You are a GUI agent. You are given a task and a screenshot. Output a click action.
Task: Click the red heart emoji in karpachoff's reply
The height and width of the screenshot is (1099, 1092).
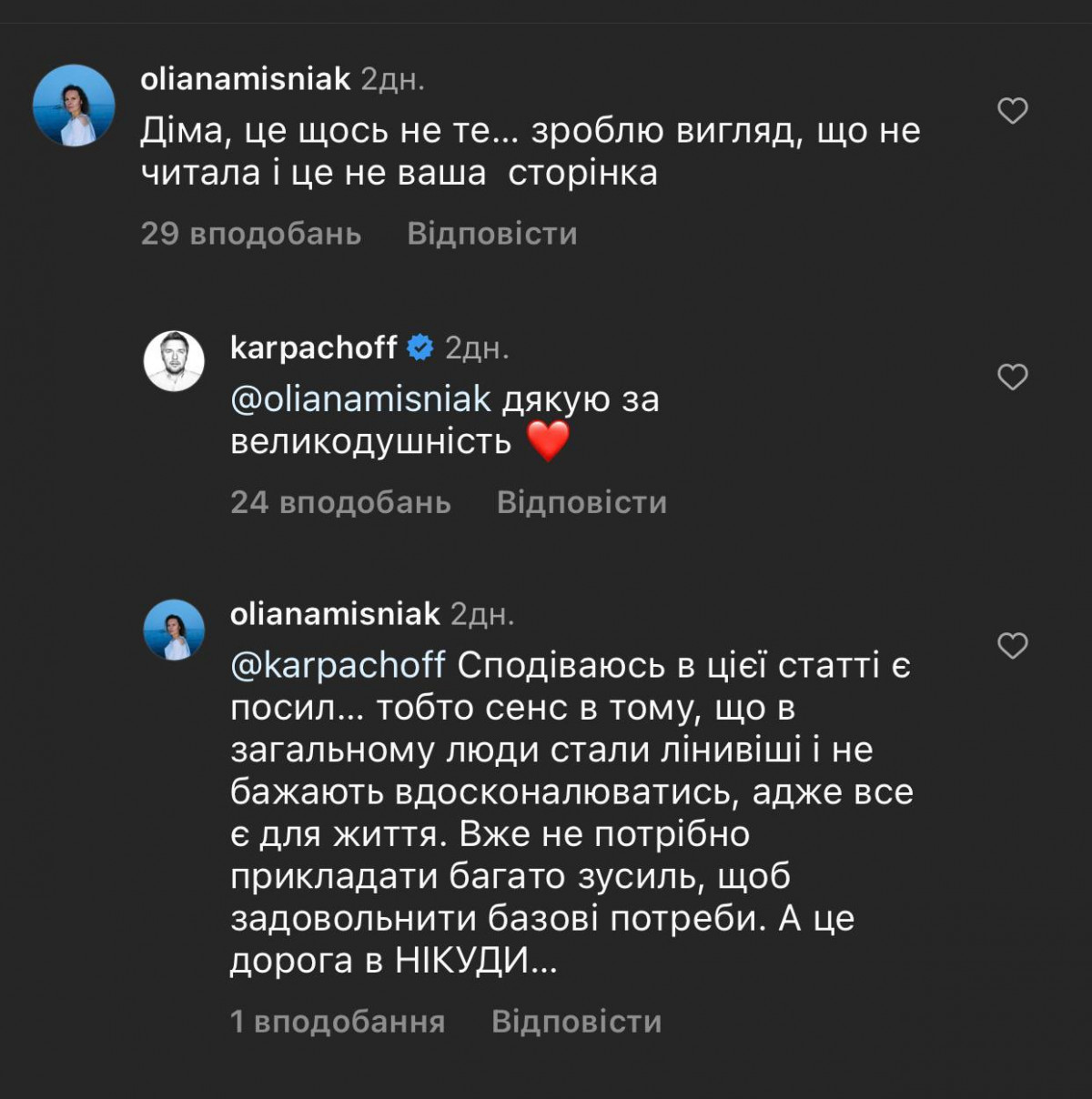click(548, 442)
